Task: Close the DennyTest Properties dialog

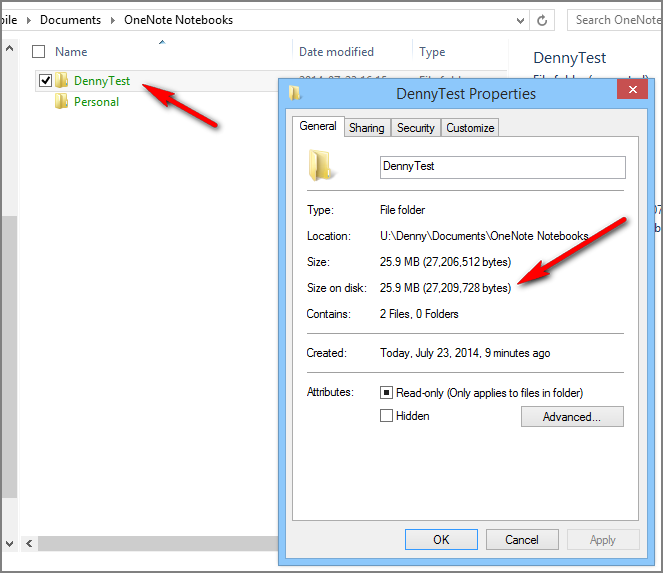Action: click(x=631, y=93)
